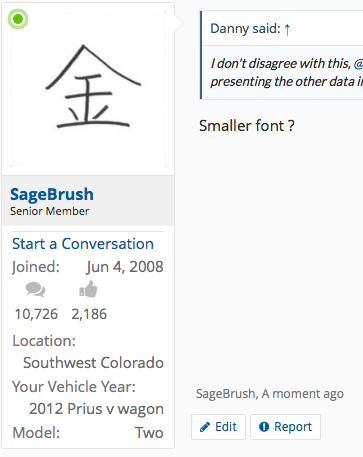Click the messages speech bubble icon
This screenshot has width=363, height=457.
click(x=35, y=289)
